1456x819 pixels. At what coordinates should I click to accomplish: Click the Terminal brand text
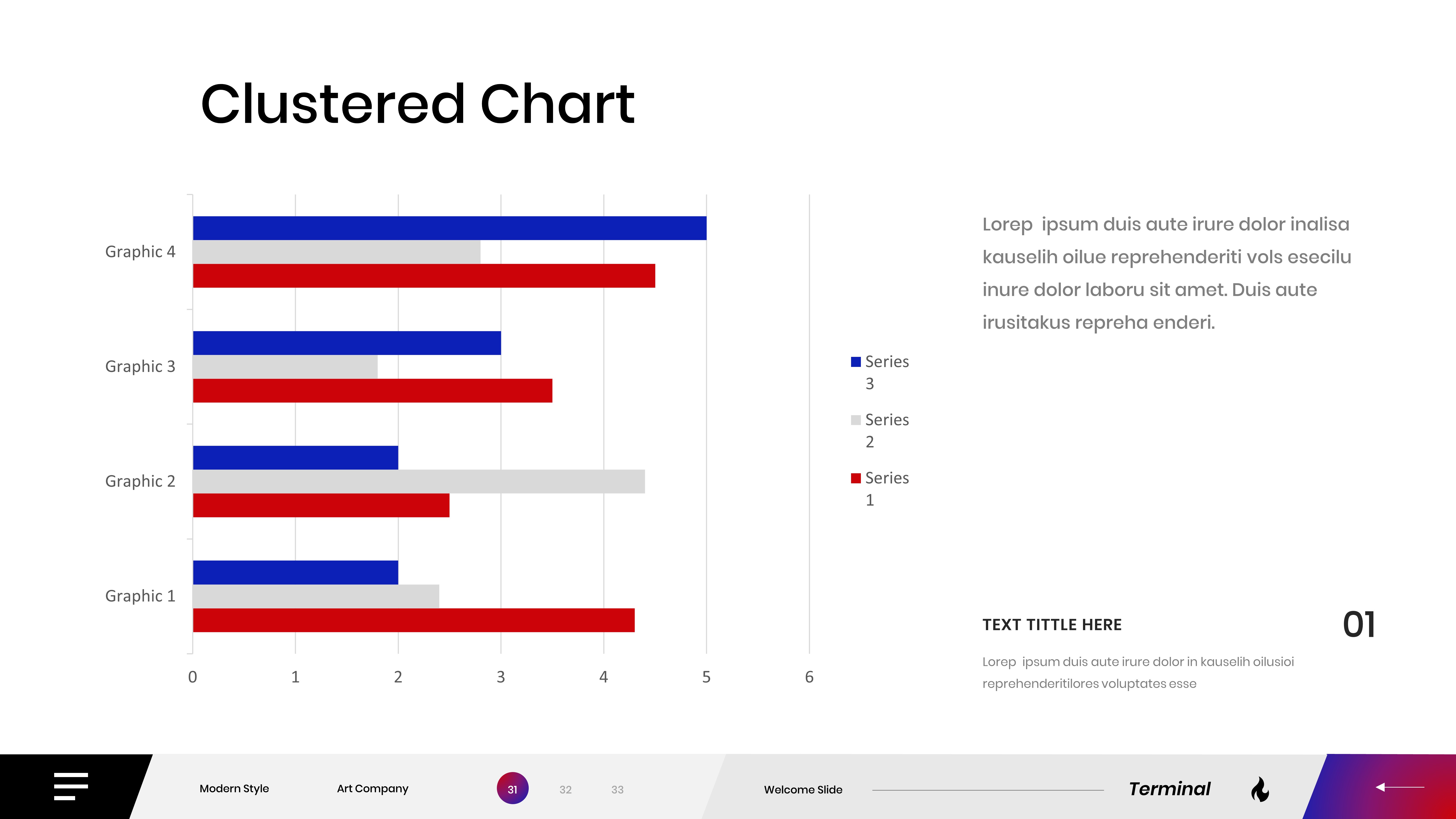point(1169,788)
